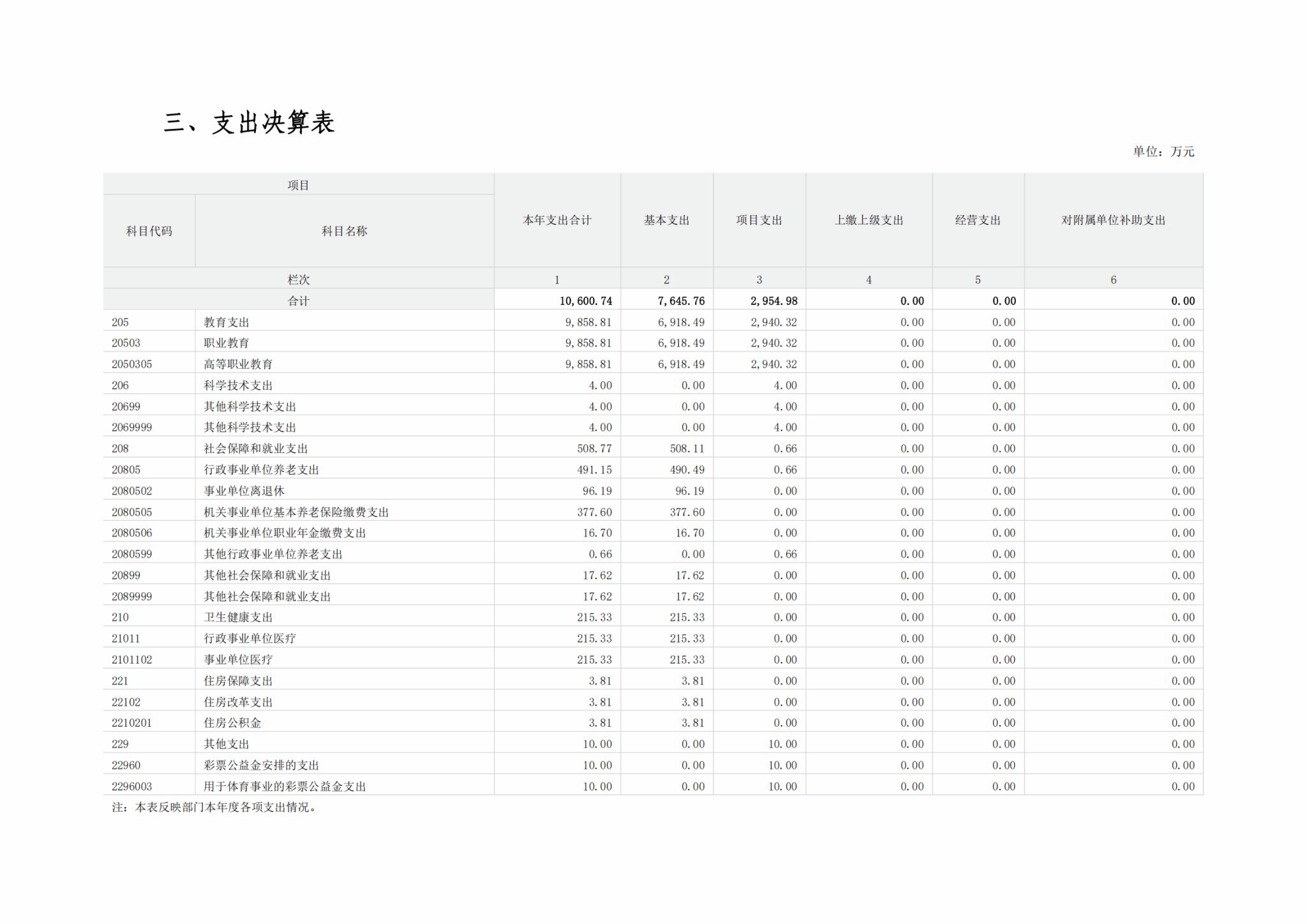Click the 高等职业教育 row name
The image size is (1307, 924).
tap(238, 364)
